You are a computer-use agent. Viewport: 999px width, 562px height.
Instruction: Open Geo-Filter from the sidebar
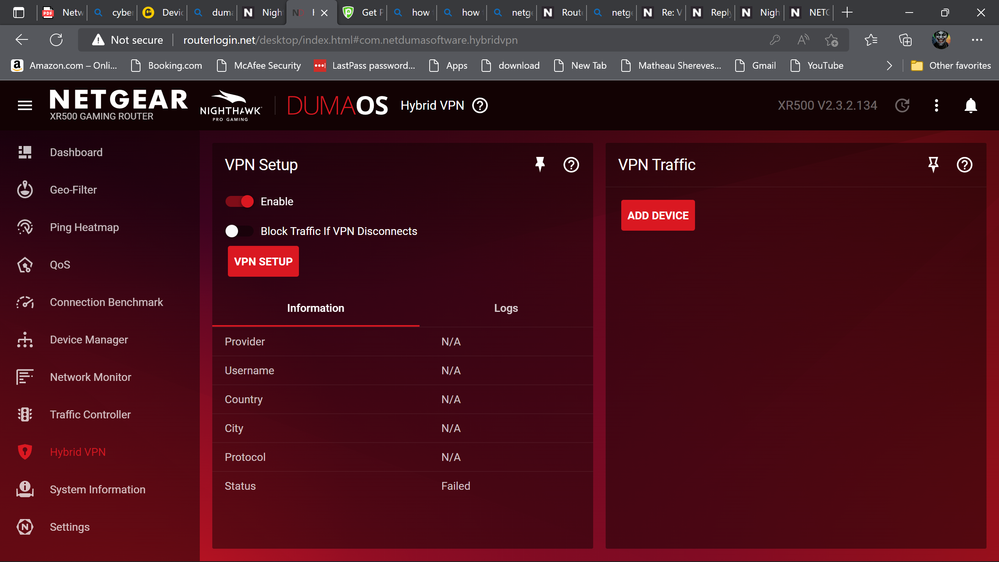[x=73, y=190]
